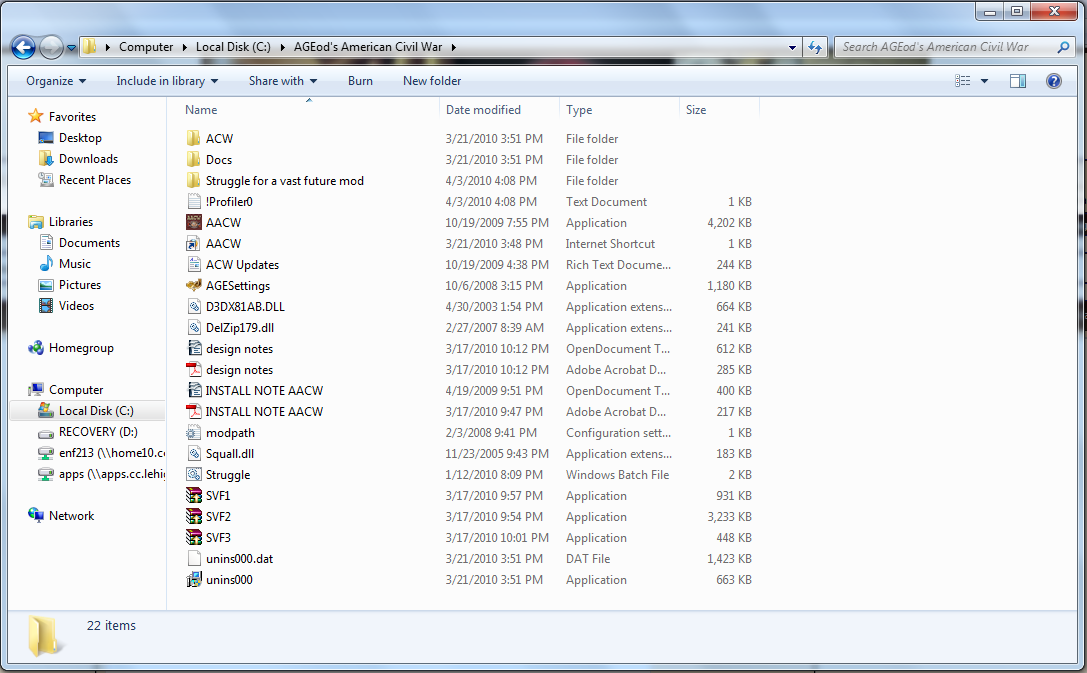
Task: Click the Burn toolbar button
Action: click(x=360, y=81)
